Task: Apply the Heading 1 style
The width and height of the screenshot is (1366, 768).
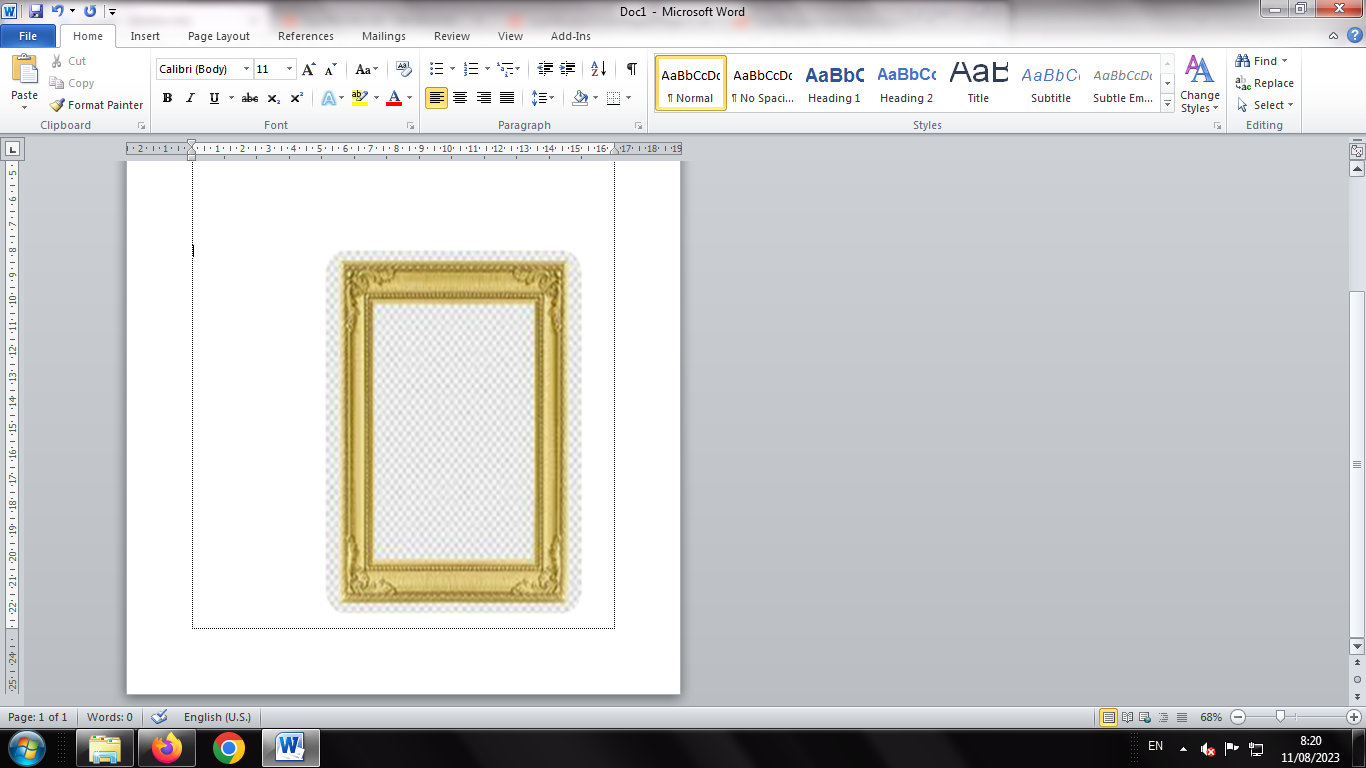Action: [834, 83]
